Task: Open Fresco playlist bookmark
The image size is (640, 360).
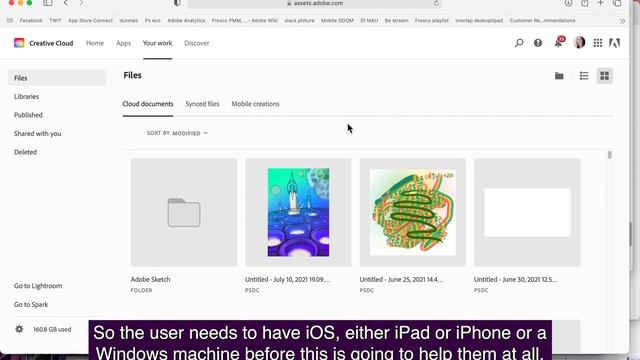Action: point(432,20)
